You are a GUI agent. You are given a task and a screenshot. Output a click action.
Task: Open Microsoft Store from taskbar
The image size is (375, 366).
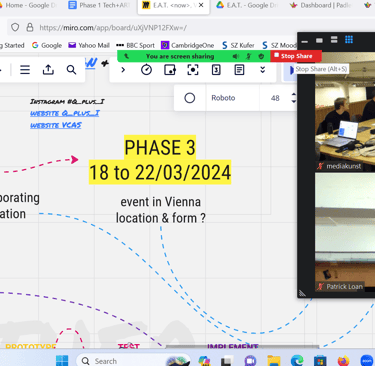[x=320, y=361]
